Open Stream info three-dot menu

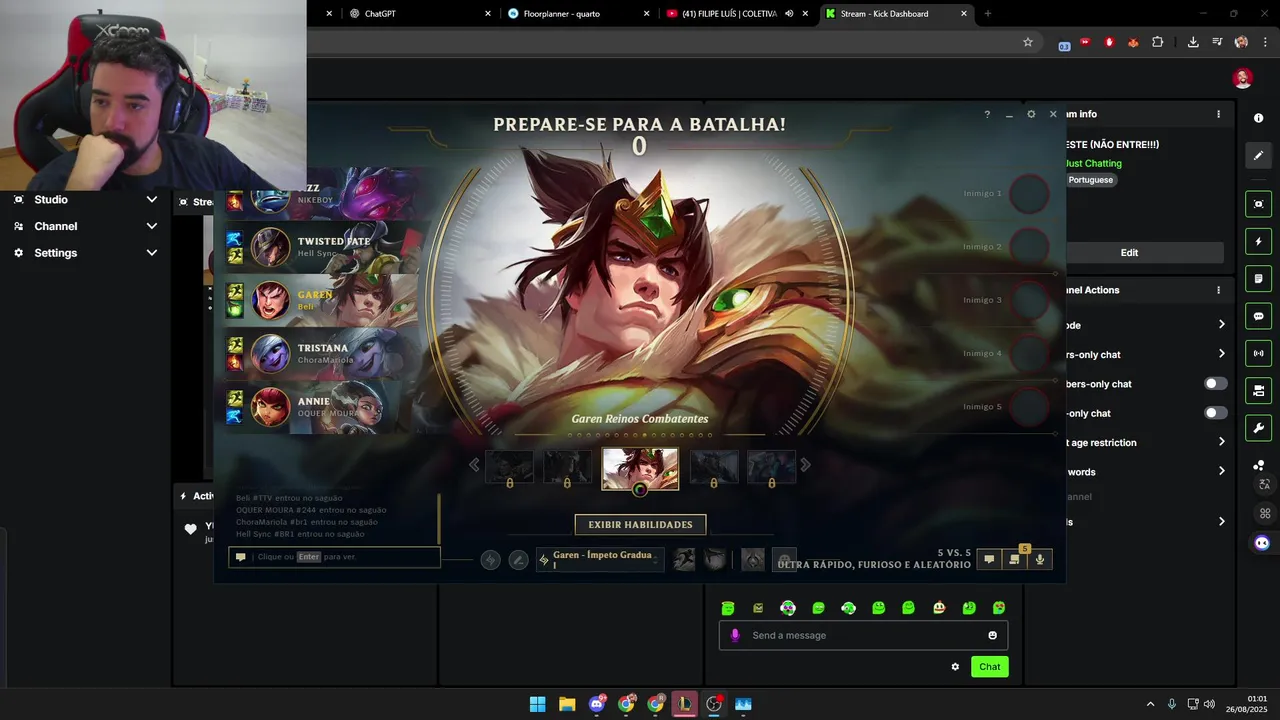1218,114
